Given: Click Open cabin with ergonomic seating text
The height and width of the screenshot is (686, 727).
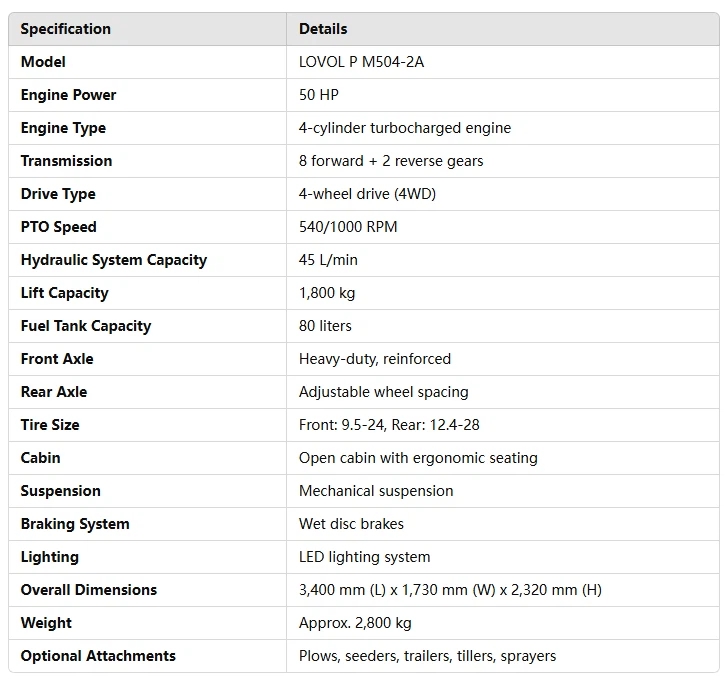Looking at the screenshot, I should pos(418,458).
